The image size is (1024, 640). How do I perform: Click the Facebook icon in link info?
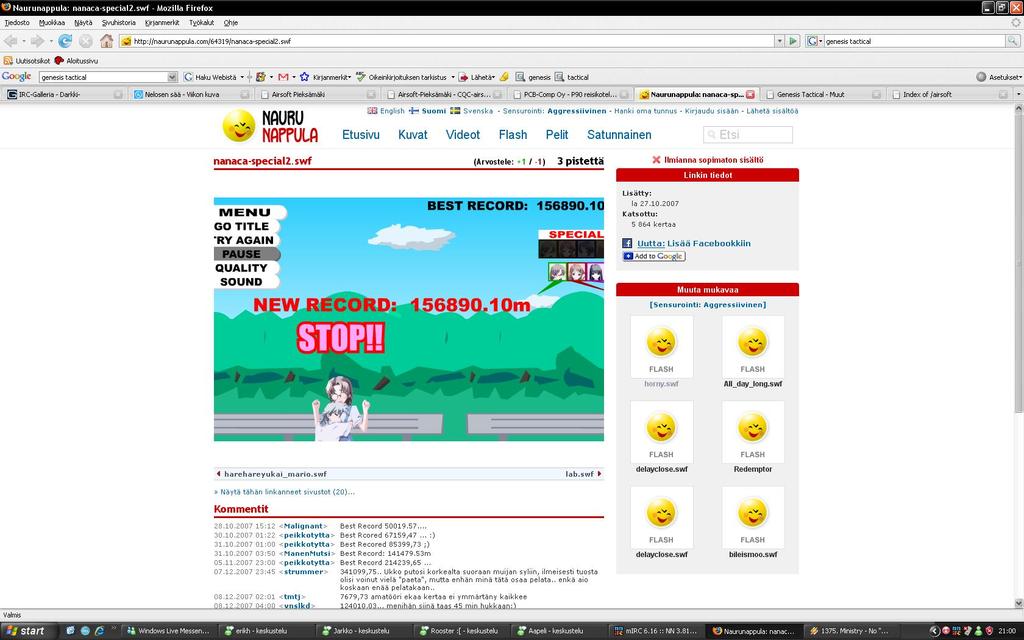click(627, 243)
